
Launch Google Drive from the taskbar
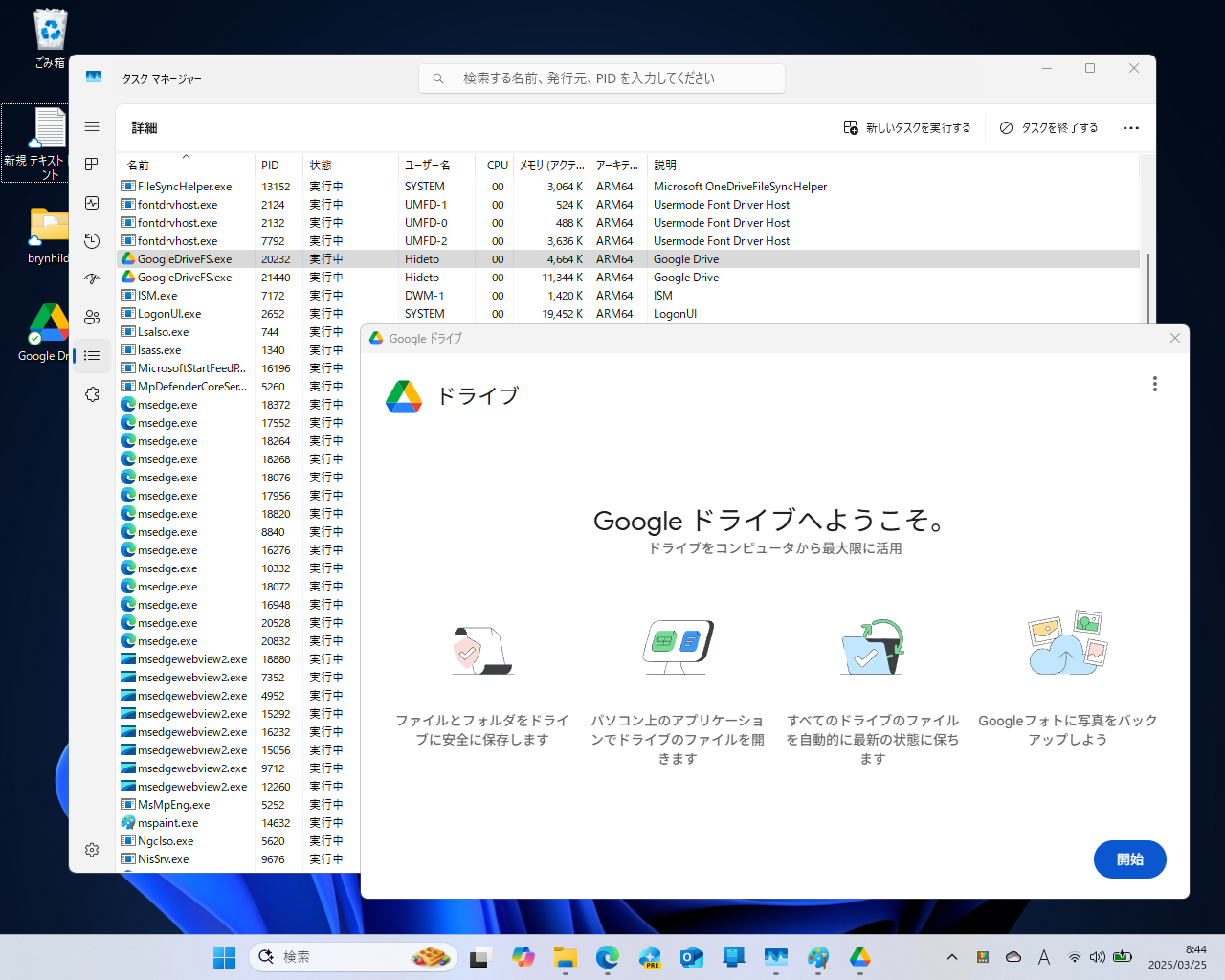point(859,956)
